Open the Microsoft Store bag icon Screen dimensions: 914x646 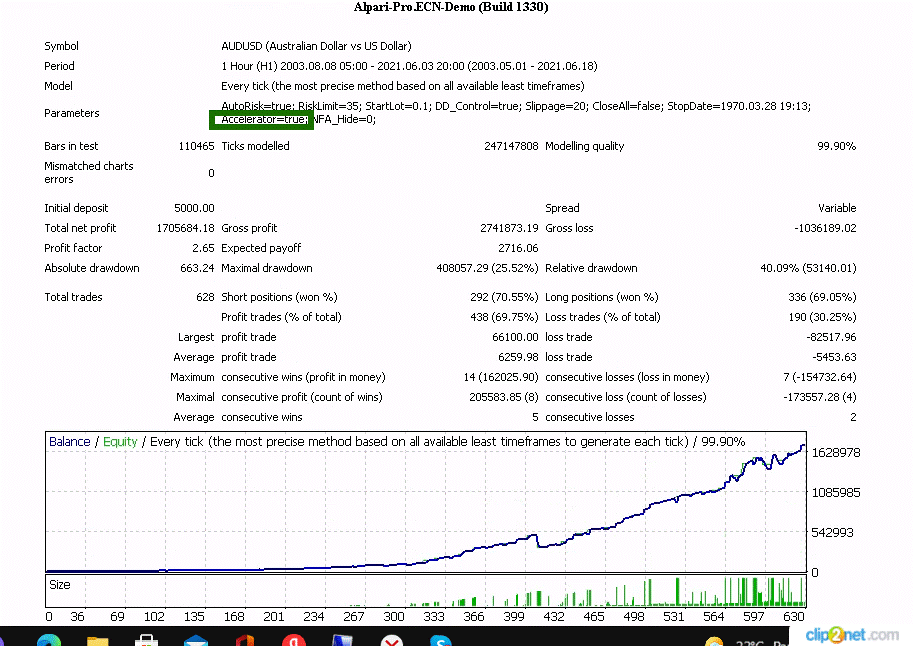(146, 640)
